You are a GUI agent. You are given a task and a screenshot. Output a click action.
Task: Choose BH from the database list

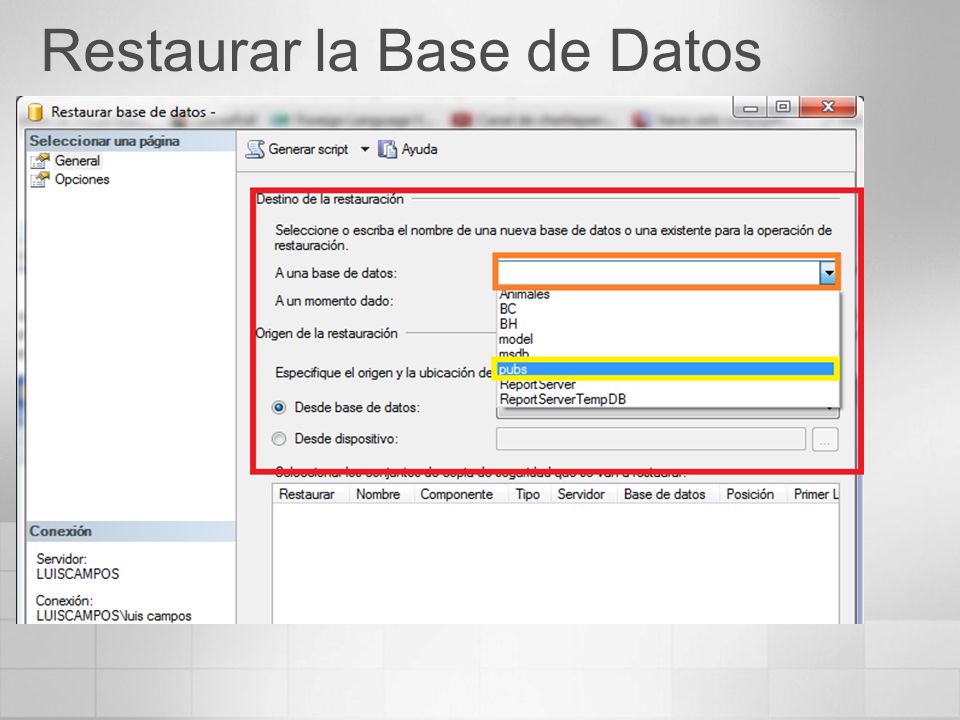[667, 323]
